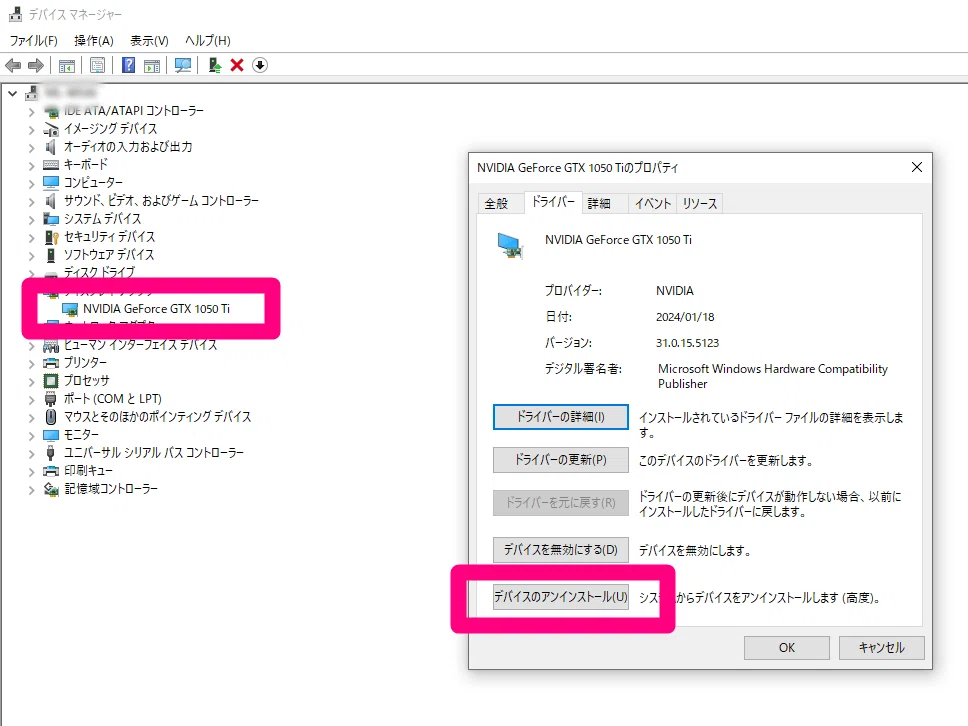Screen dimensions: 968x726
Task: Click the toolbar properties sheet icon
Action: click(98, 65)
